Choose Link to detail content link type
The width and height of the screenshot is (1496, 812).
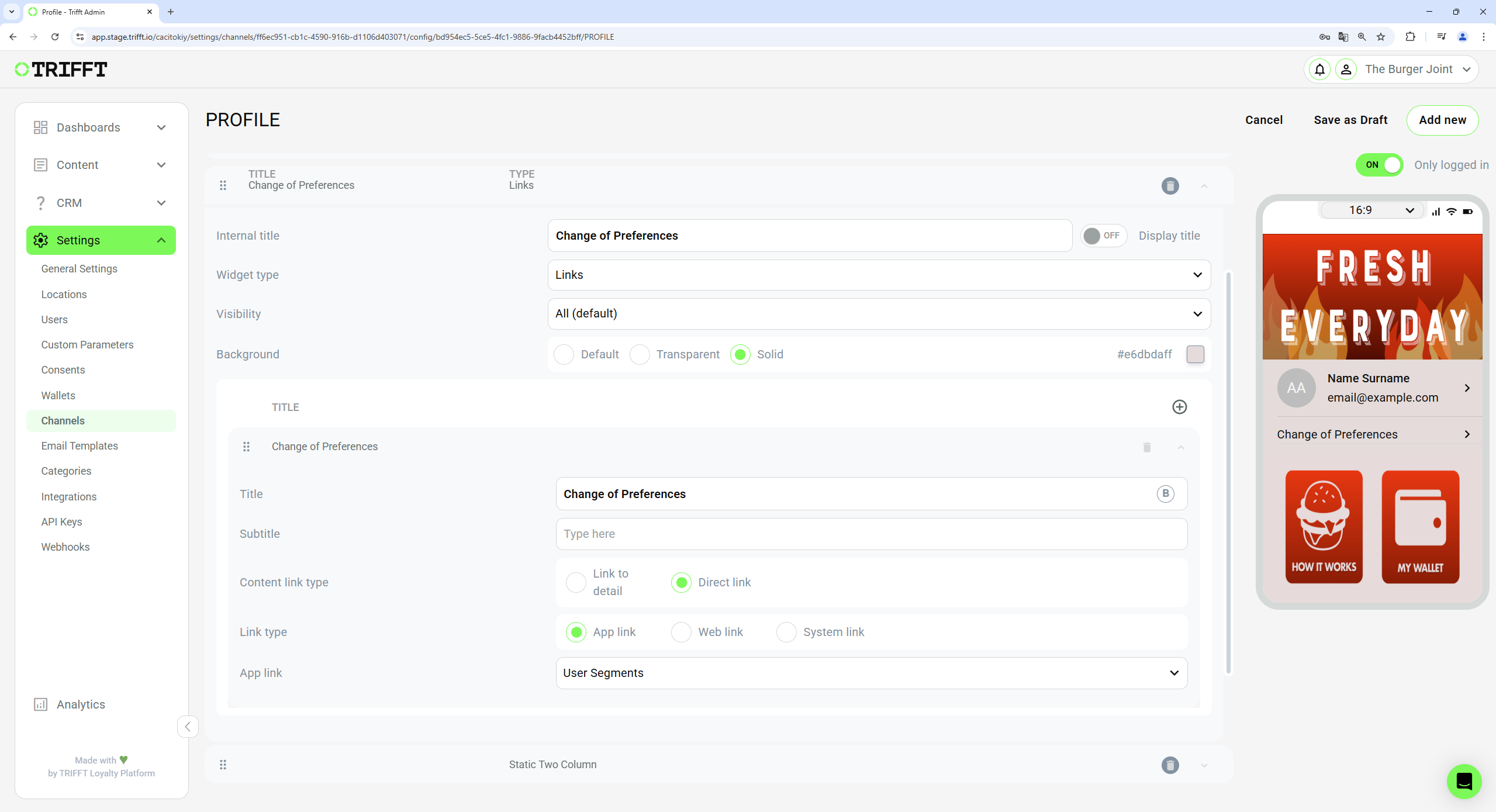(576, 582)
